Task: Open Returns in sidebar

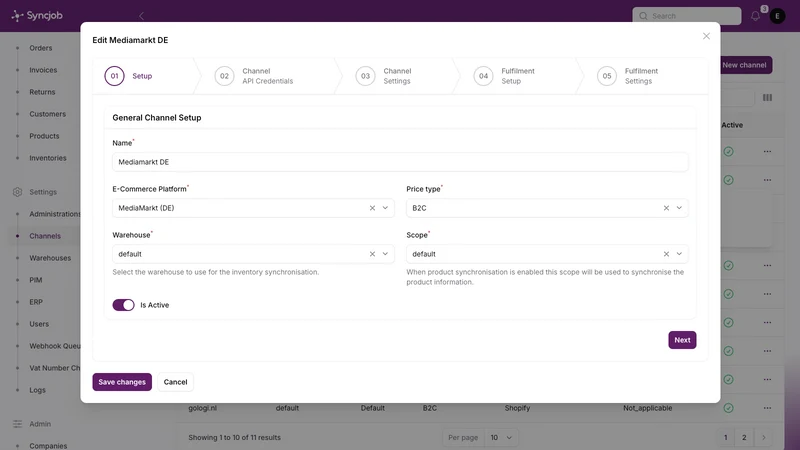Action: (x=42, y=92)
